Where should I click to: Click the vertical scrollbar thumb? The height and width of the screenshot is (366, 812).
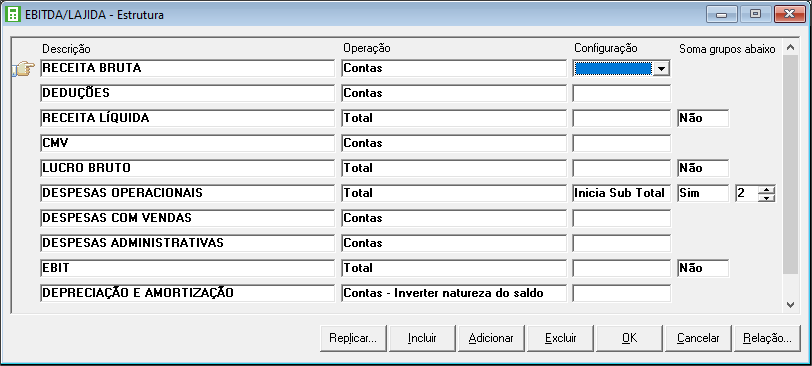[790, 164]
